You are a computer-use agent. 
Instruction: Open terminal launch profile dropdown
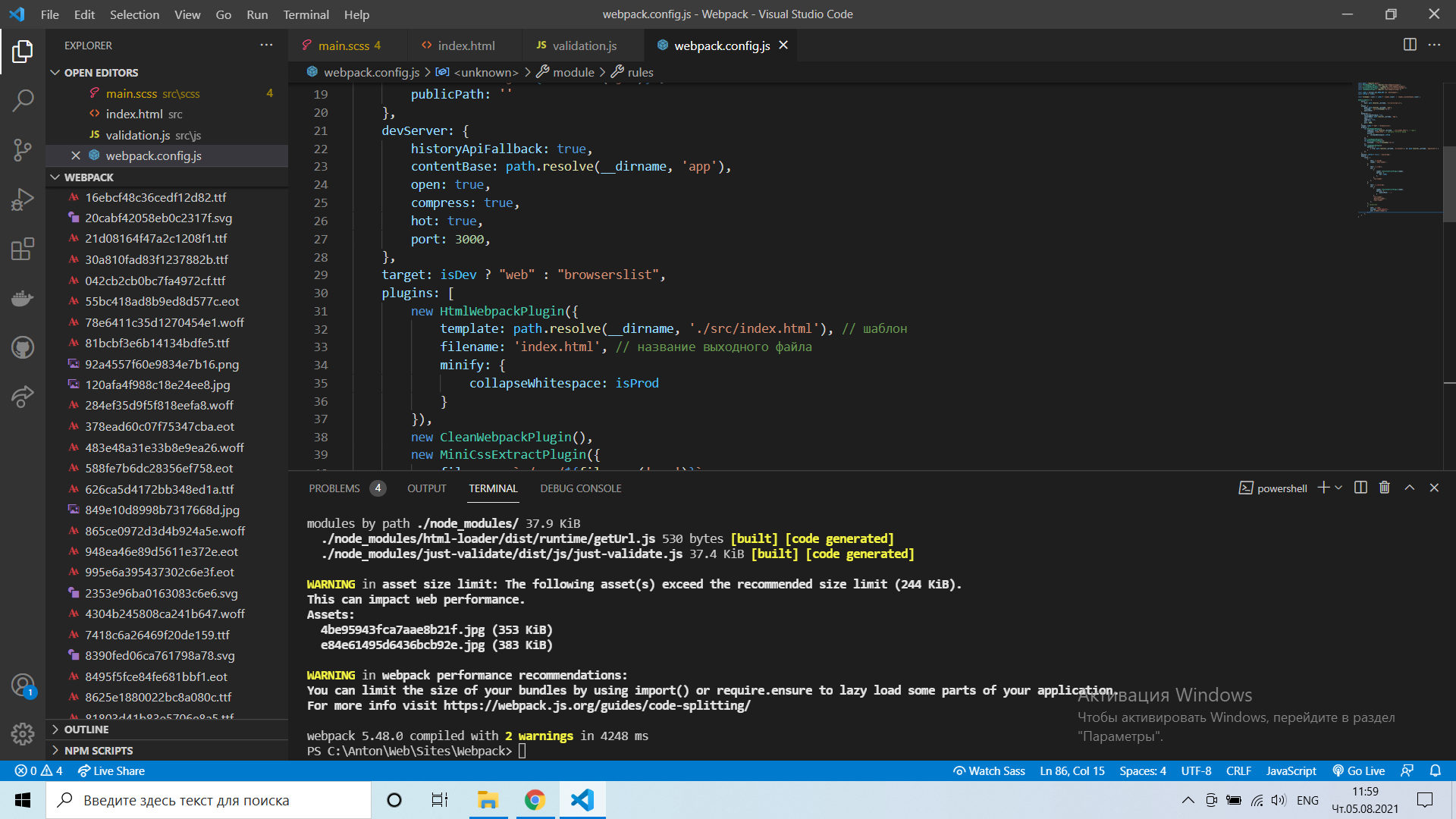1338,488
